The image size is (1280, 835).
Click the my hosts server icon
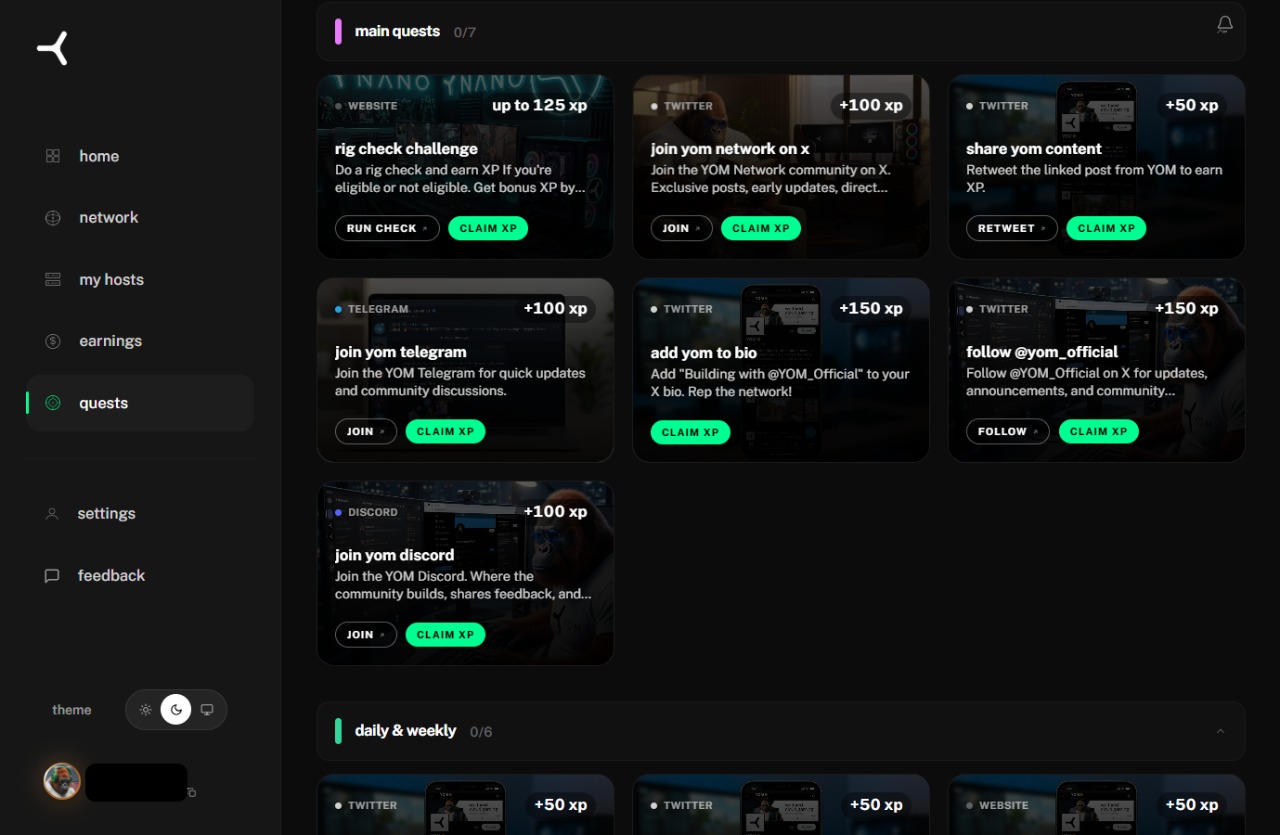53,280
